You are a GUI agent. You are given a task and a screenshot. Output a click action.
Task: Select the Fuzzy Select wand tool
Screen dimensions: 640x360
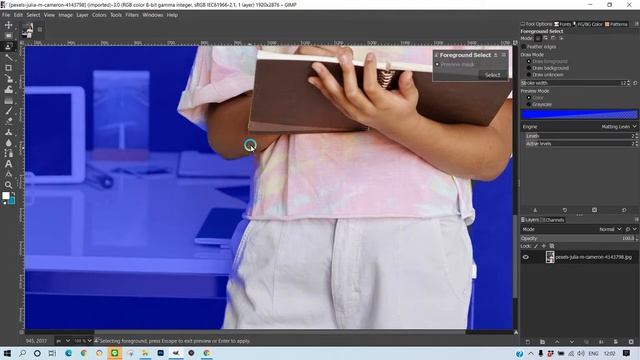point(8,57)
